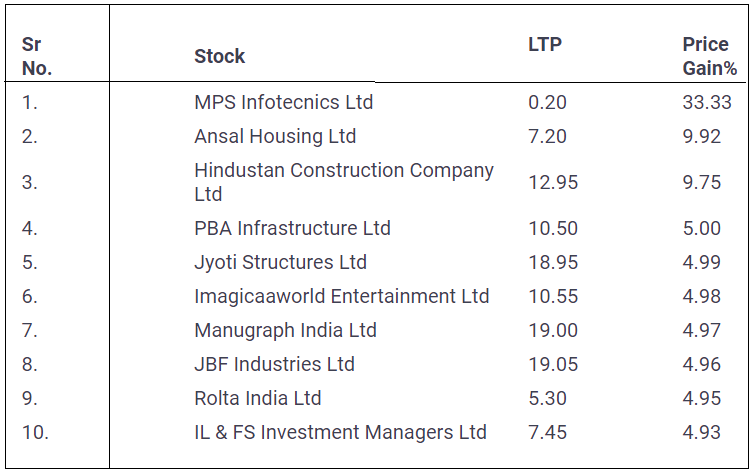This screenshot has width=754, height=475.
Task: Select the 0.20 LTP value
Action: click(547, 102)
